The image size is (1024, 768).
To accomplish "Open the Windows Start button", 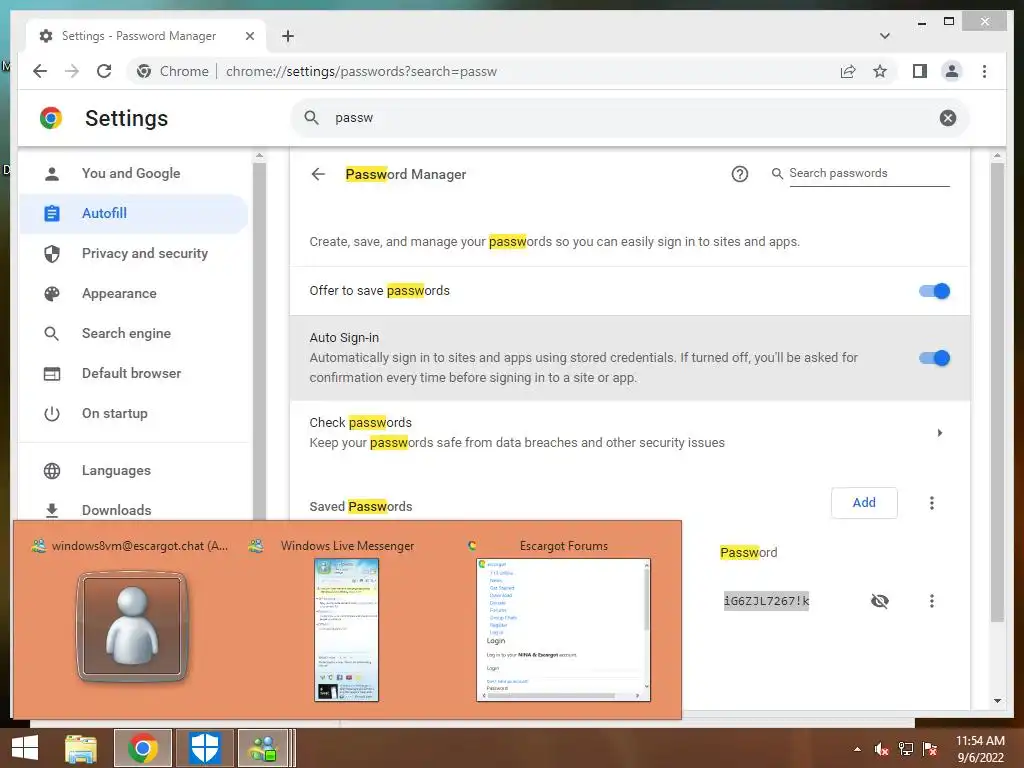I will [25, 748].
